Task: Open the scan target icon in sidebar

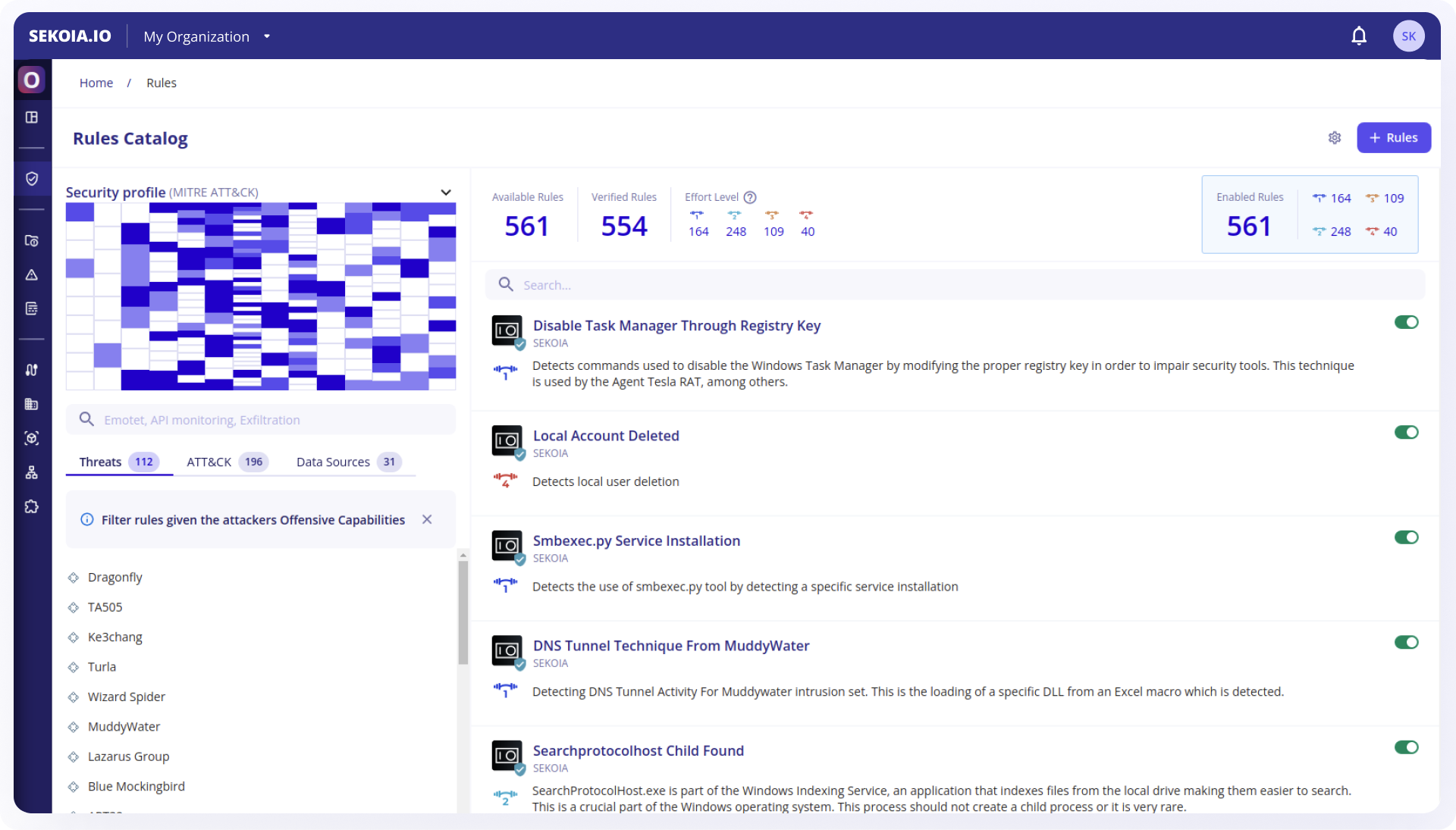Action: coord(32,438)
